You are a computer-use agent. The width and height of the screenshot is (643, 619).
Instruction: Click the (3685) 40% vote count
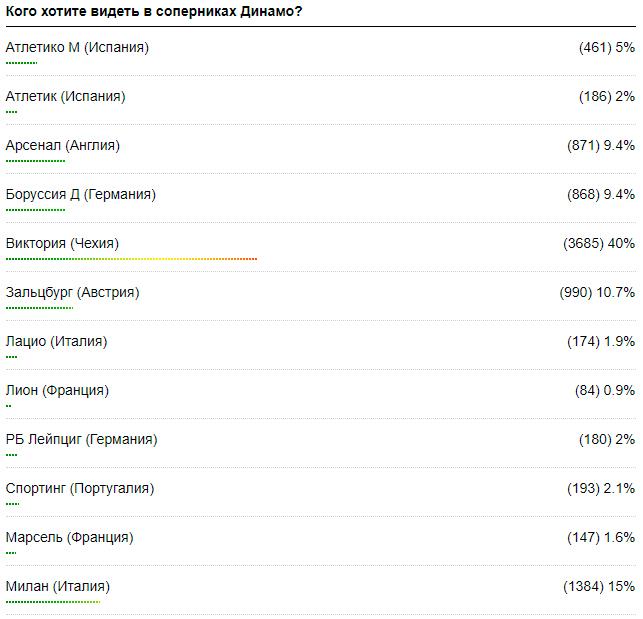[599, 243]
